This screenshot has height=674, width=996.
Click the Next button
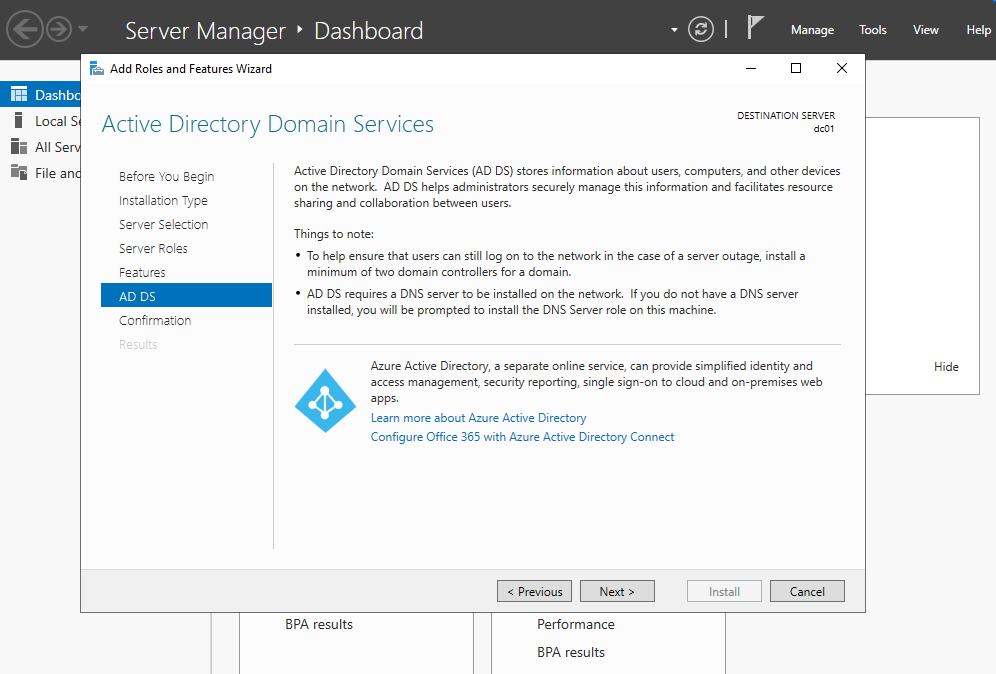[617, 591]
